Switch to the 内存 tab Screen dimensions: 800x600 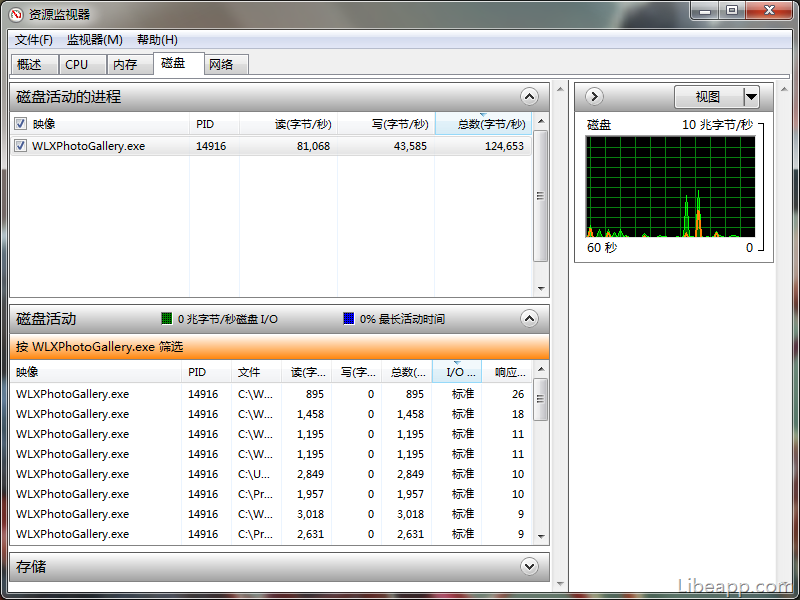(130, 65)
